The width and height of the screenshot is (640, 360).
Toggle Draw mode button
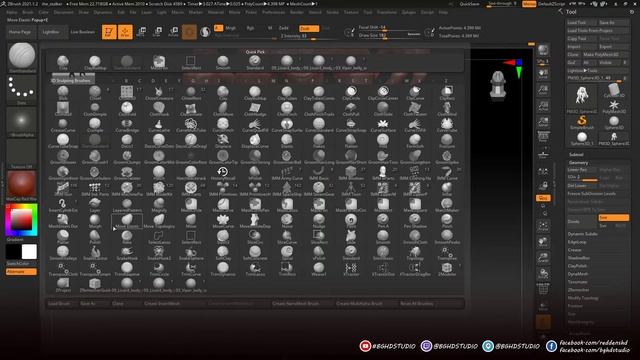[125, 32]
